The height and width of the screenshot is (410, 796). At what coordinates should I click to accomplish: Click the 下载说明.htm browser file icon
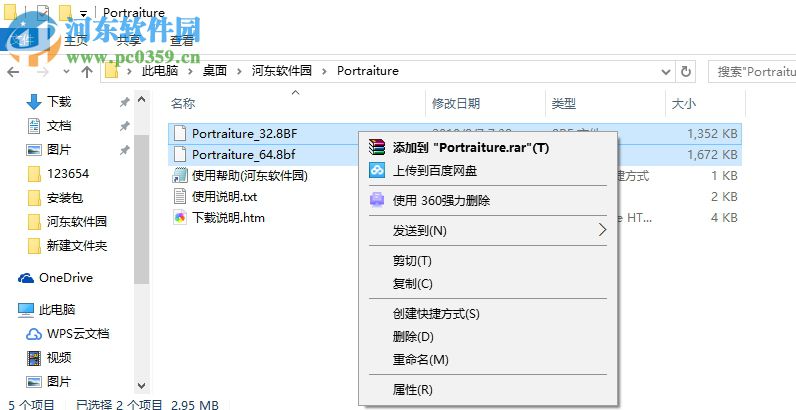(180, 218)
